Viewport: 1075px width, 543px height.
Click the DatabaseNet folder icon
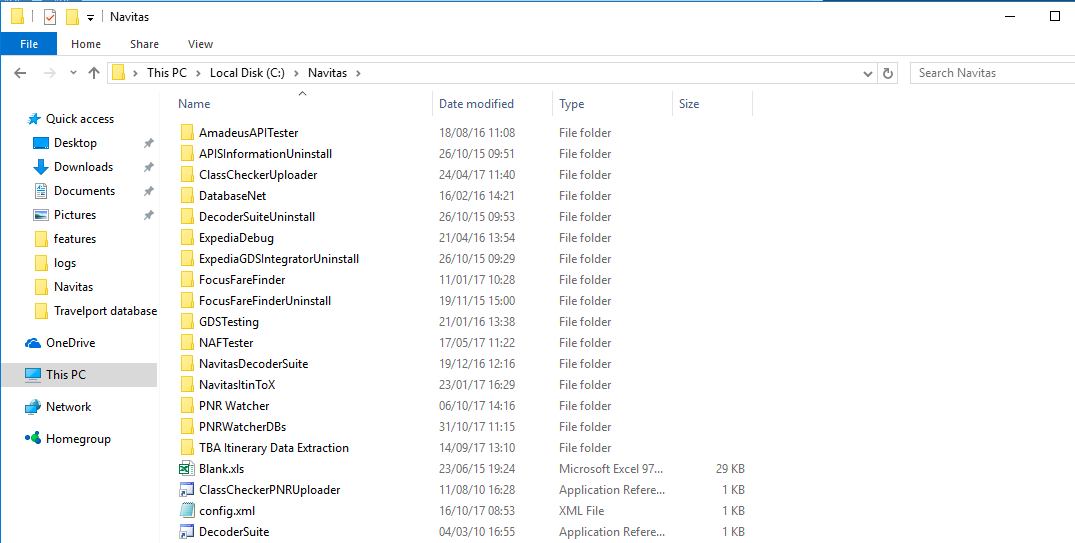coord(188,195)
